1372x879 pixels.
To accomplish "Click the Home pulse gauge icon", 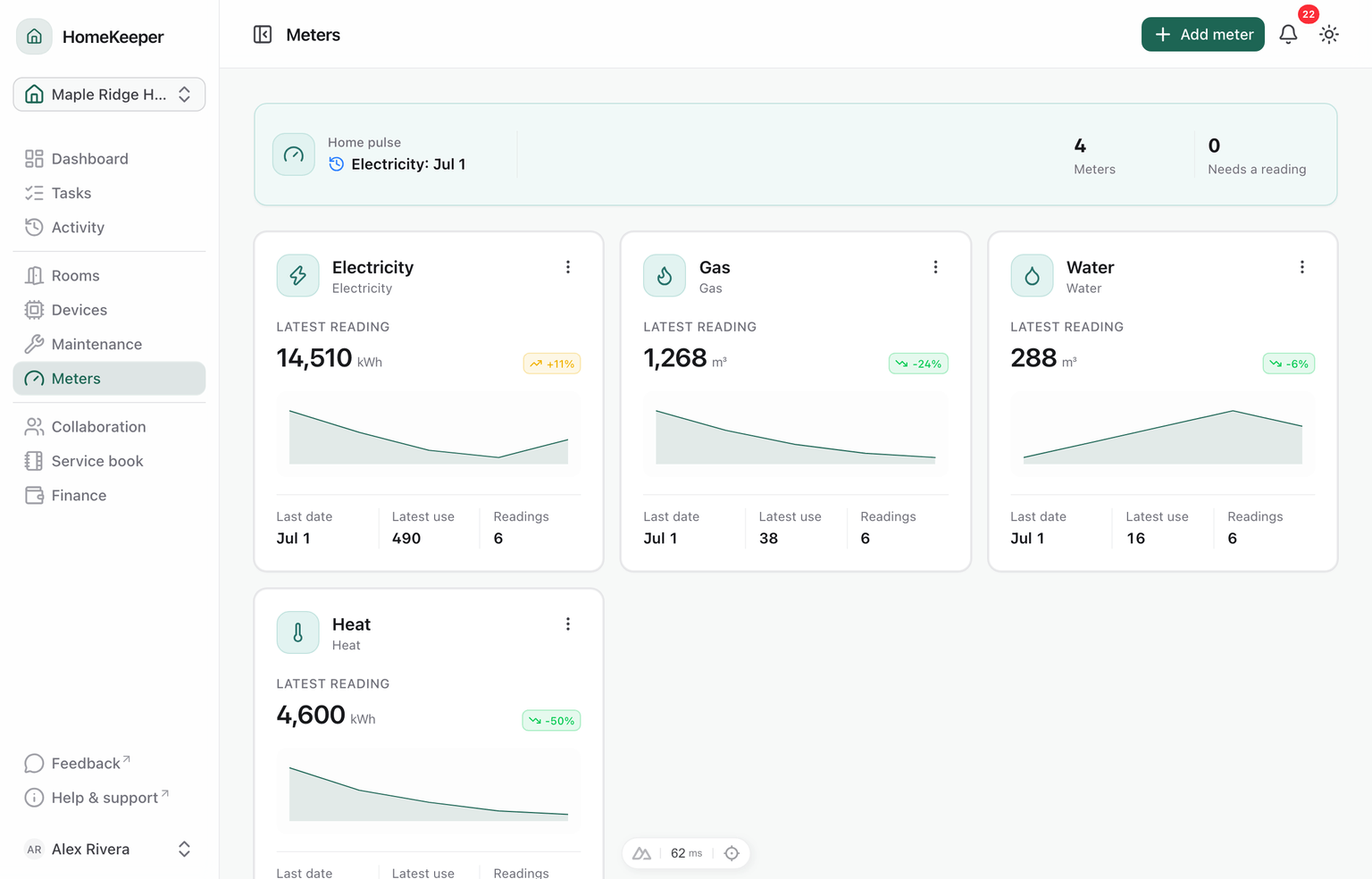I will point(294,155).
